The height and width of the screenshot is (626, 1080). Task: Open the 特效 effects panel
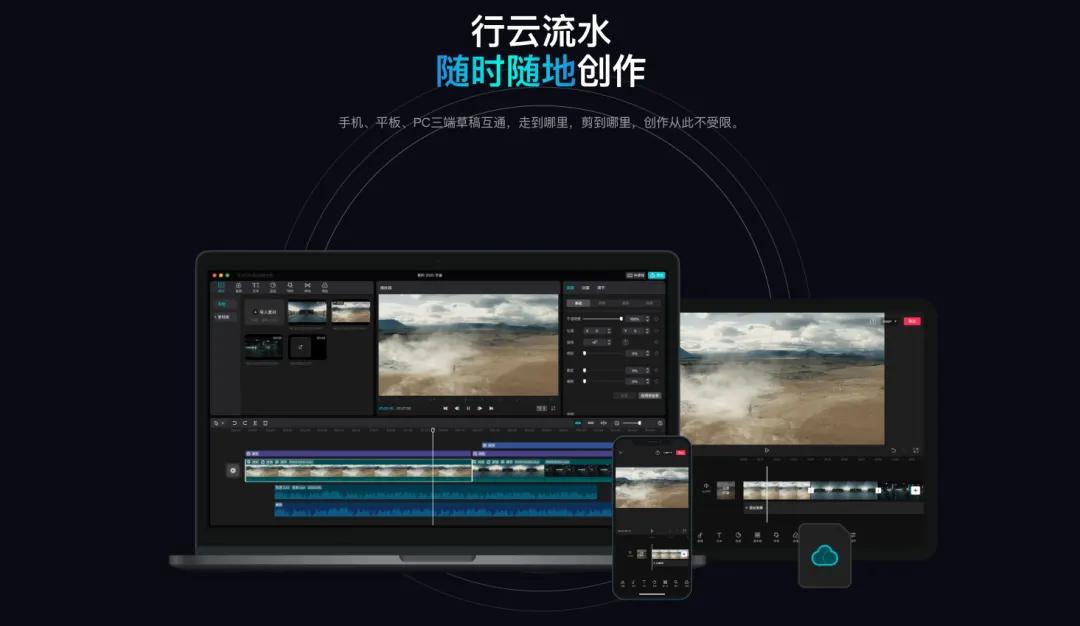tap(289, 287)
